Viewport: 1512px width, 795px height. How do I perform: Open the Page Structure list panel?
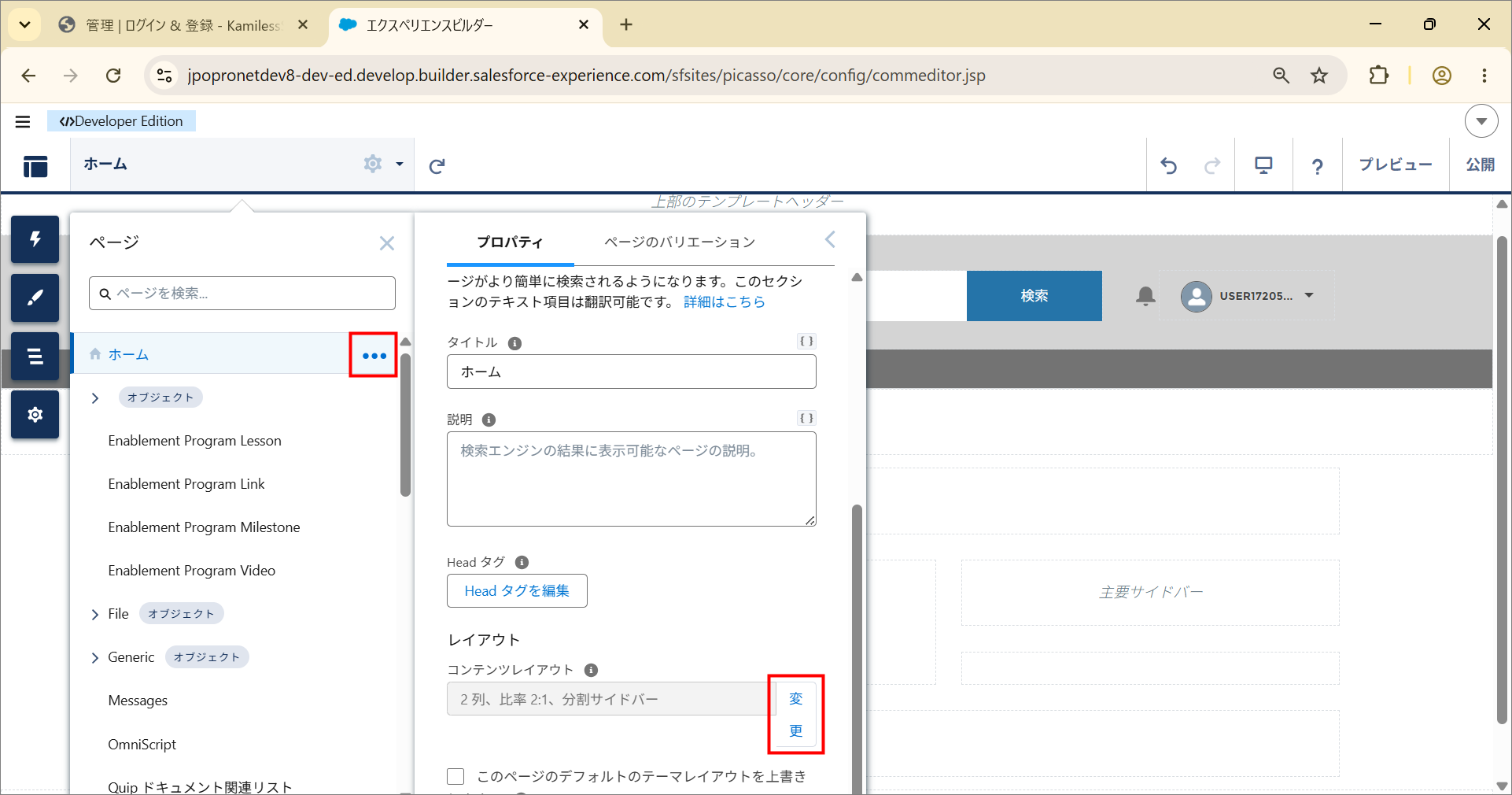(x=35, y=356)
